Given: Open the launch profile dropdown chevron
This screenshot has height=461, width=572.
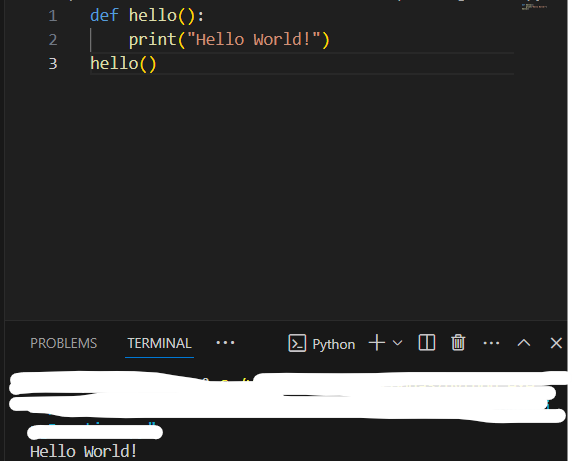Looking at the screenshot, I should coord(398,343).
